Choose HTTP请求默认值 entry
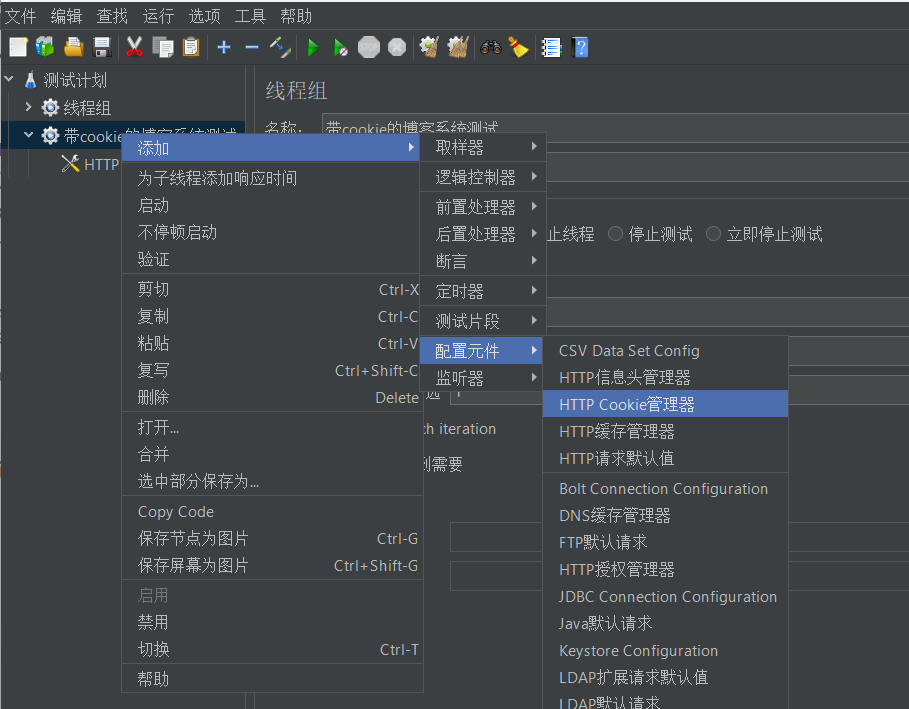Image resolution: width=909 pixels, height=709 pixels. 666,458
